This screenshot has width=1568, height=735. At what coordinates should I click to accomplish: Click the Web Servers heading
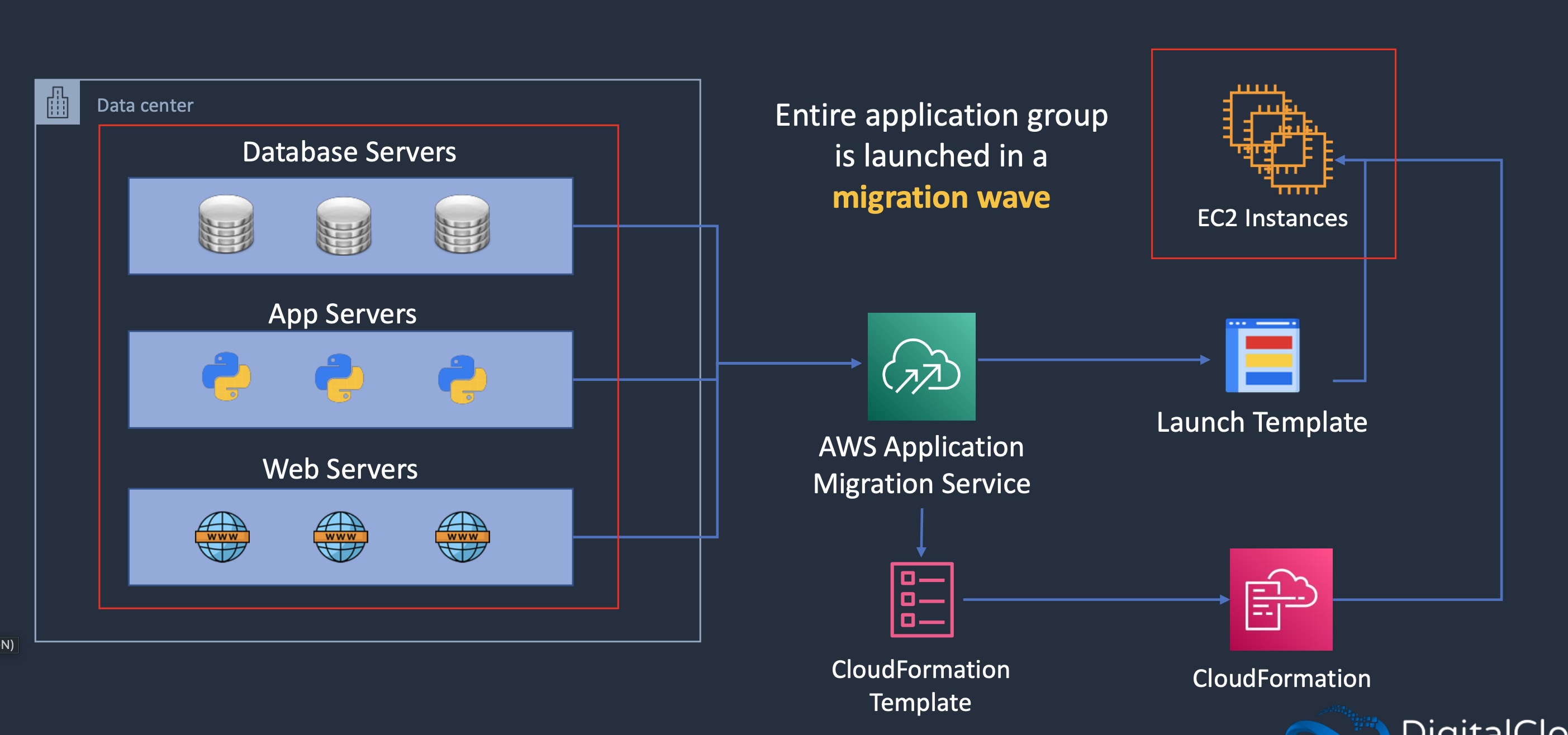[340, 469]
